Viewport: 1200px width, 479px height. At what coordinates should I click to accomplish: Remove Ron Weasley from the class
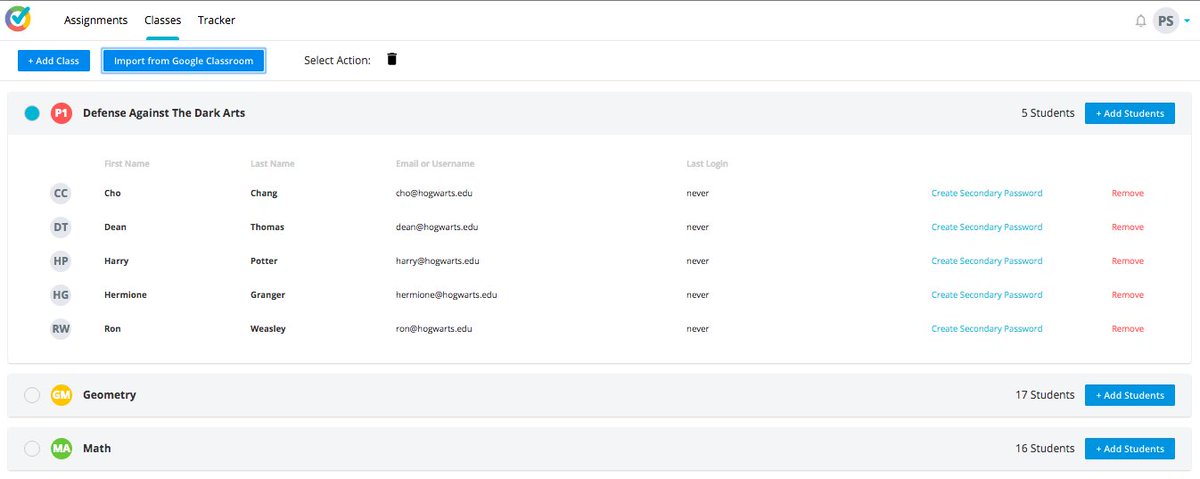(1128, 329)
